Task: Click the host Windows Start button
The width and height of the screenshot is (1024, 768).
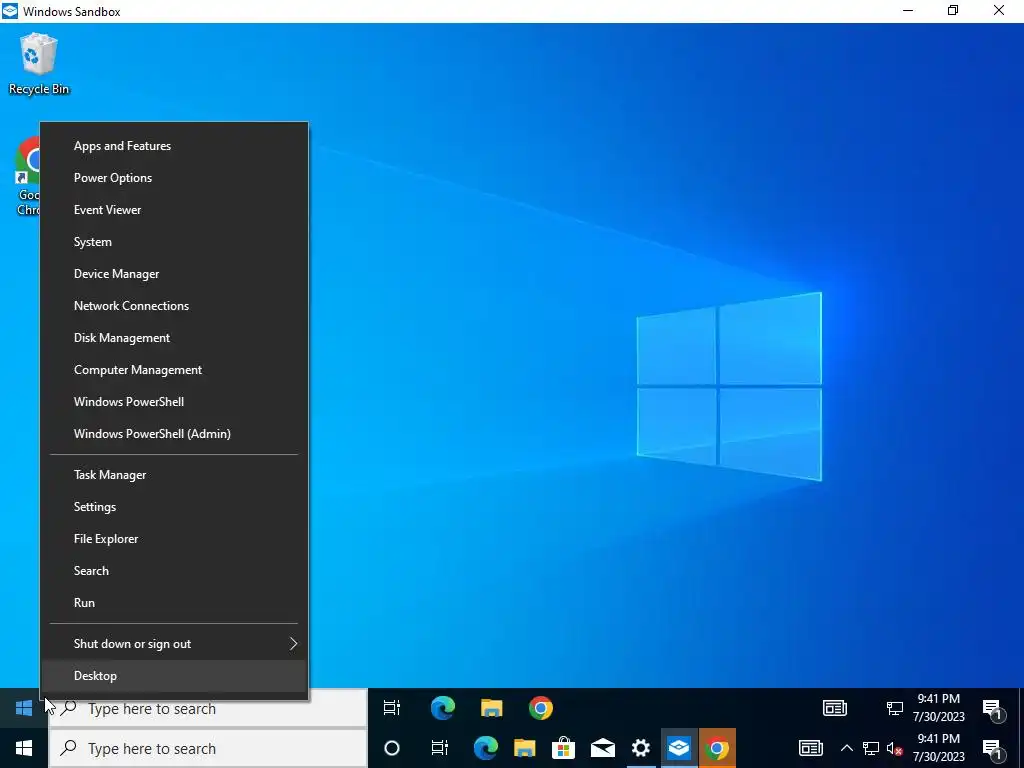Action: pyautogui.click(x=24, y=748)
